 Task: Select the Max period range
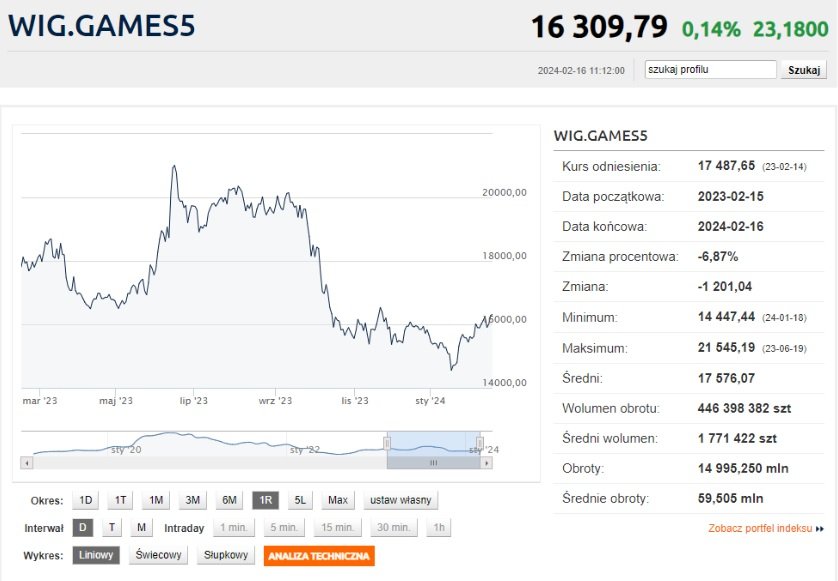click(x=338, y=500)
